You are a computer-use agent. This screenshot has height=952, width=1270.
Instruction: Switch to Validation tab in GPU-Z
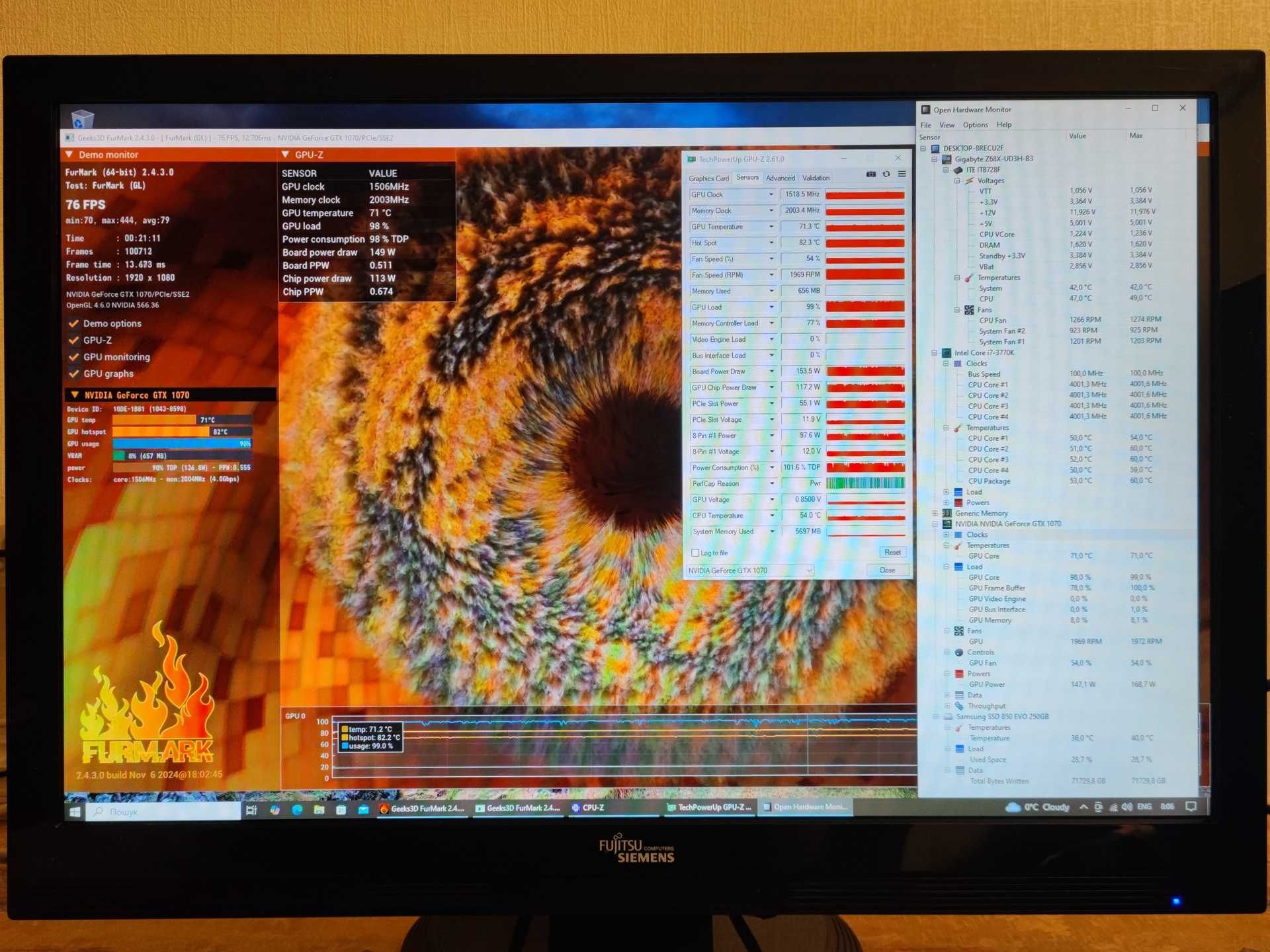[x=816, y=178]
